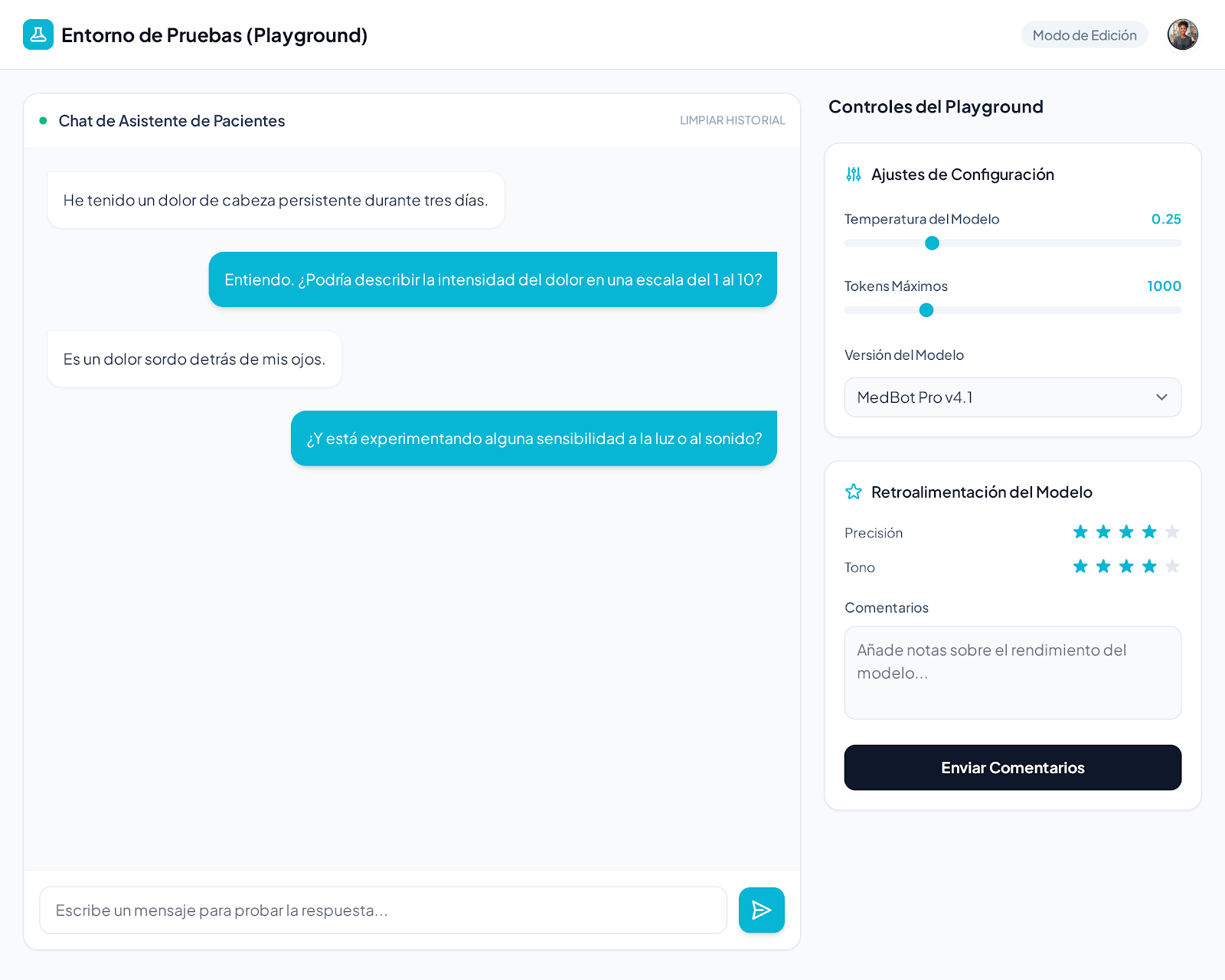
Task: Click the sliders icon beside Ajustes de Configuración
Action: (x=854, y=175)
